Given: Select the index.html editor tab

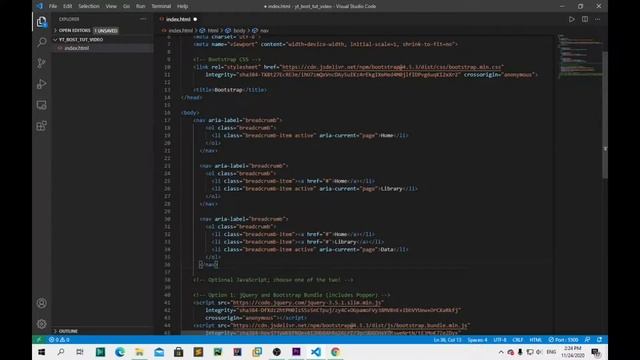Looking at the screenshot, I should tap(178, 19).
